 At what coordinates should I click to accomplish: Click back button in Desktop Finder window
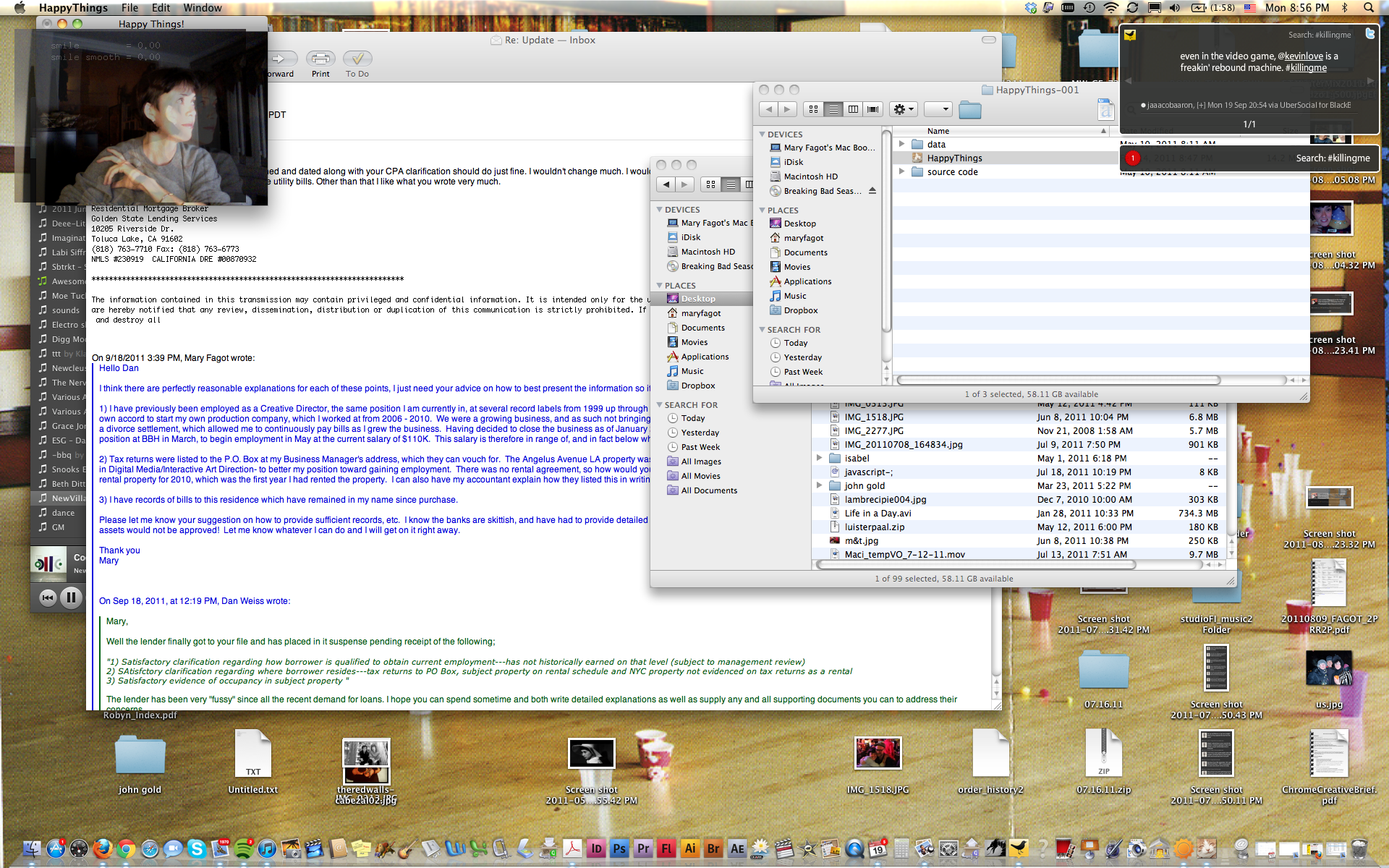point(666,184)
